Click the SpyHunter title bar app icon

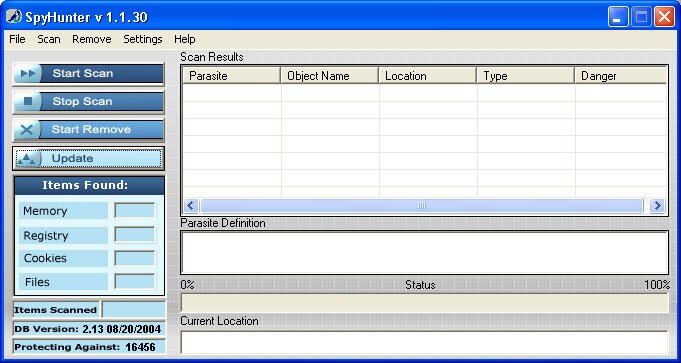(14, 17)
